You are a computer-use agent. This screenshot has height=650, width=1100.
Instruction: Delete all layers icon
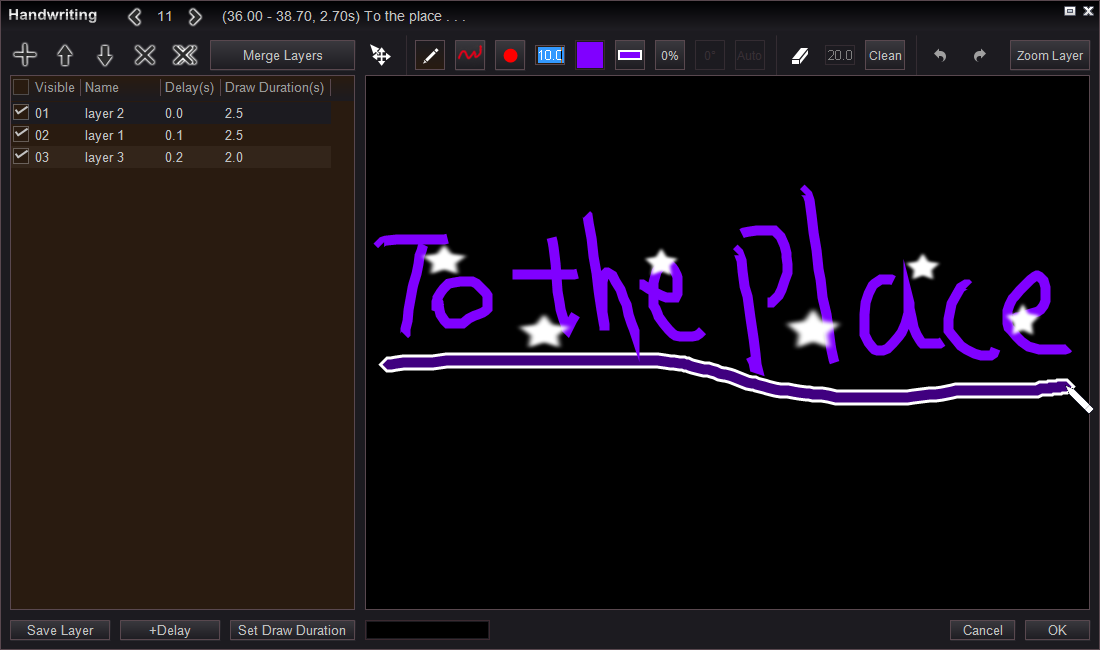tap(185, 55)
